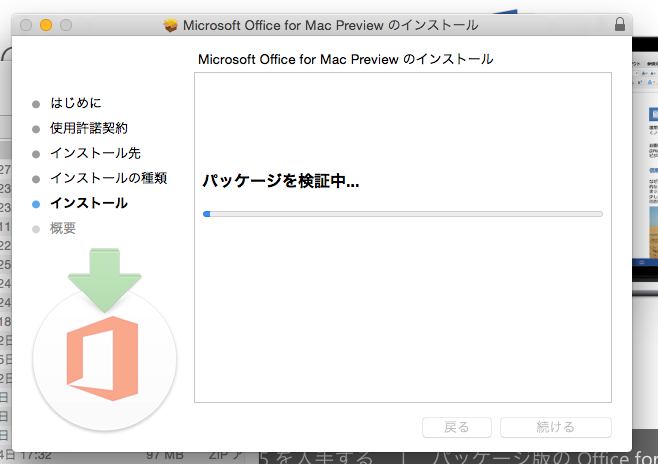Select the インストールの種類 step
This screenshot has width=658, height=464.
[109, 178]
